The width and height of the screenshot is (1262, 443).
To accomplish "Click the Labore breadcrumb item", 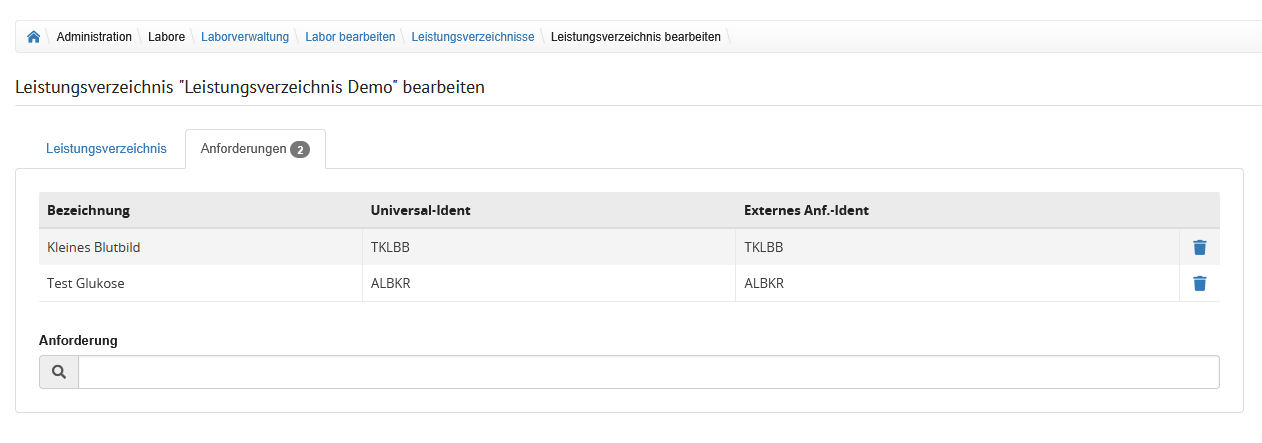I will 166,37.
